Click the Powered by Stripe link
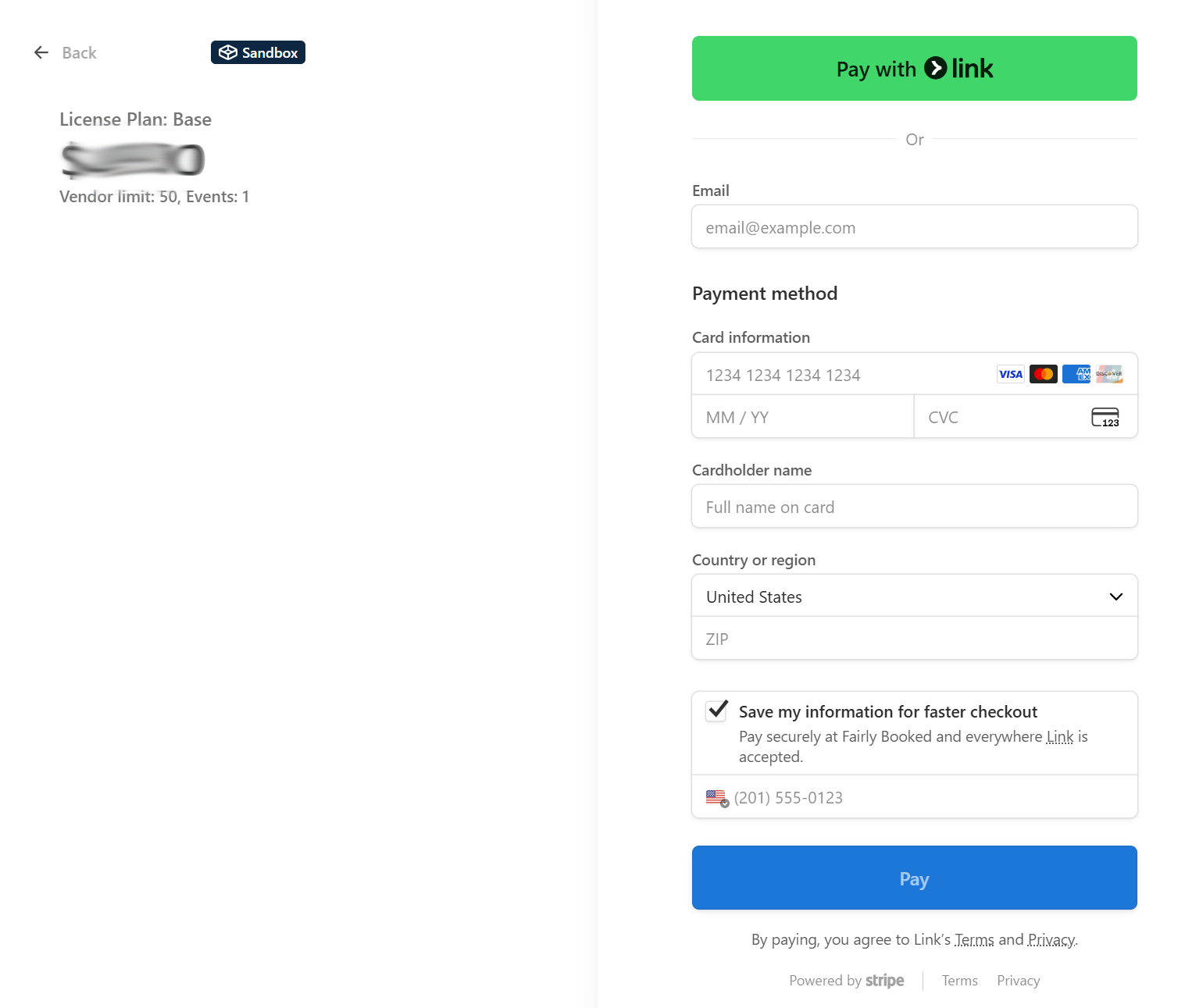Image resolution: width=1185 pixels, height=1008 pixels. click(x=847, y=981)
